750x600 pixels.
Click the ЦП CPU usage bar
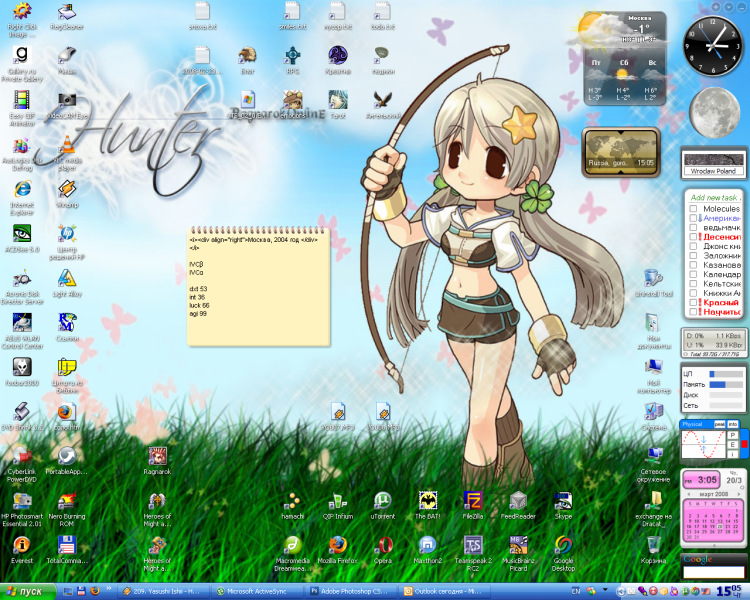726,374
